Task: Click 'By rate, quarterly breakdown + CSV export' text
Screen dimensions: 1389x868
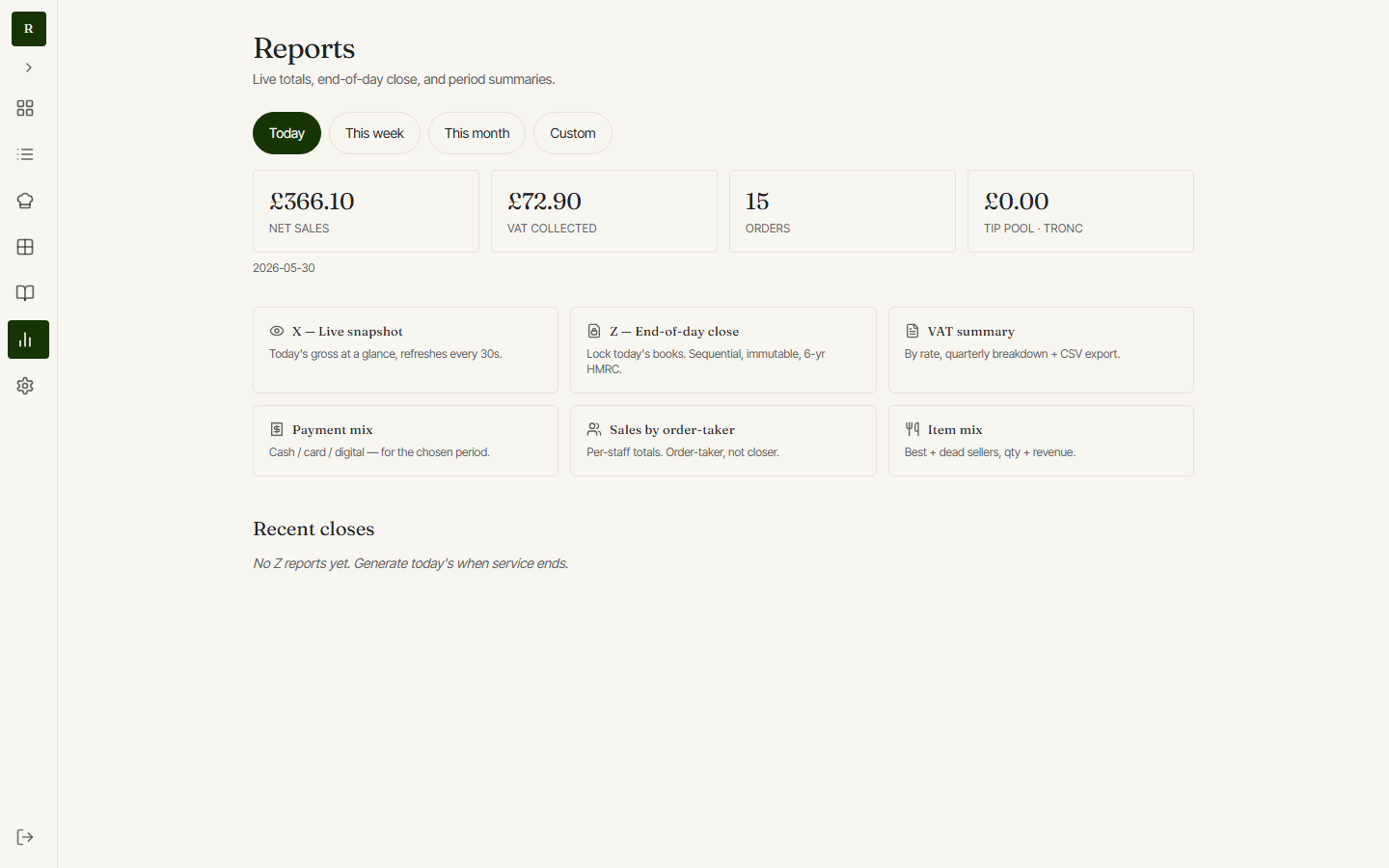Action: [1012, 354]
